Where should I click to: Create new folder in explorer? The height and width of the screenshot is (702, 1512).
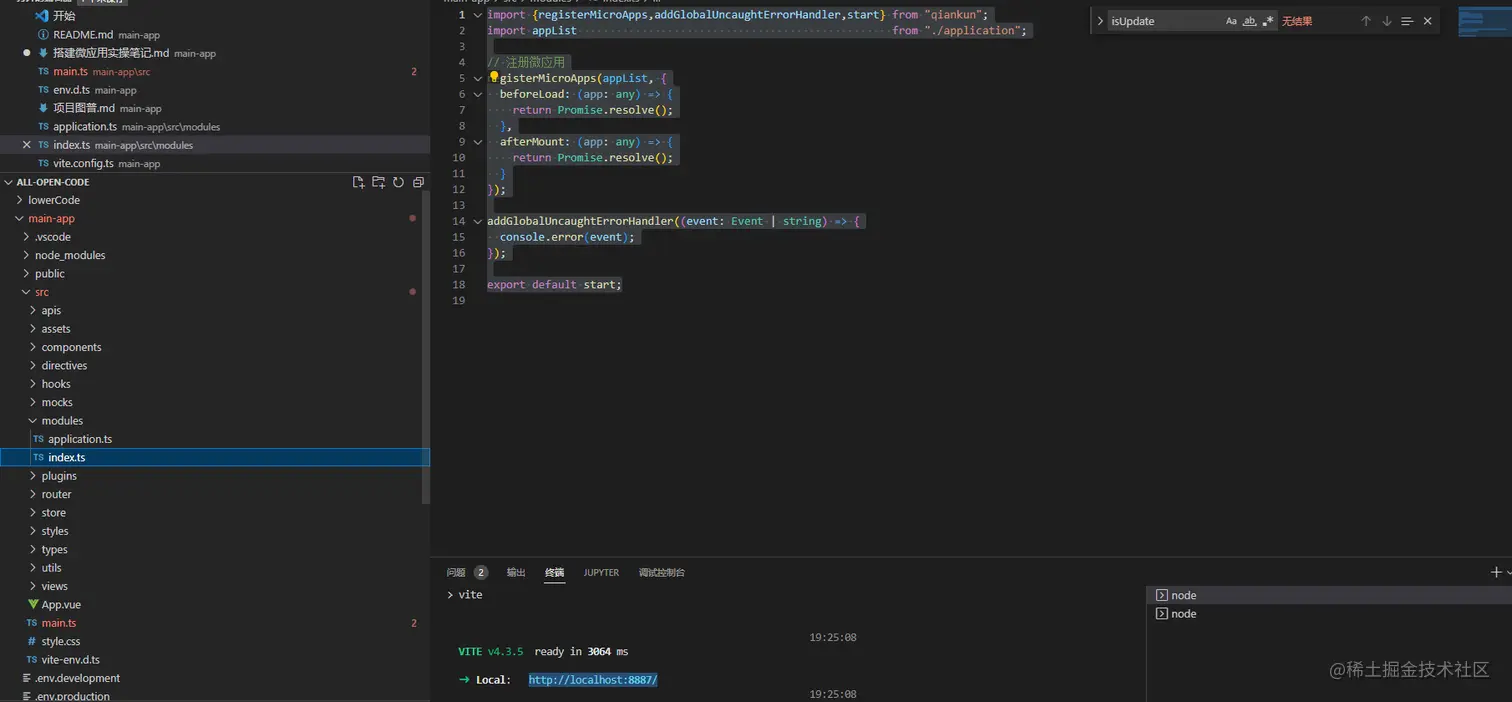pyautogui.click(x=378, y=182)
